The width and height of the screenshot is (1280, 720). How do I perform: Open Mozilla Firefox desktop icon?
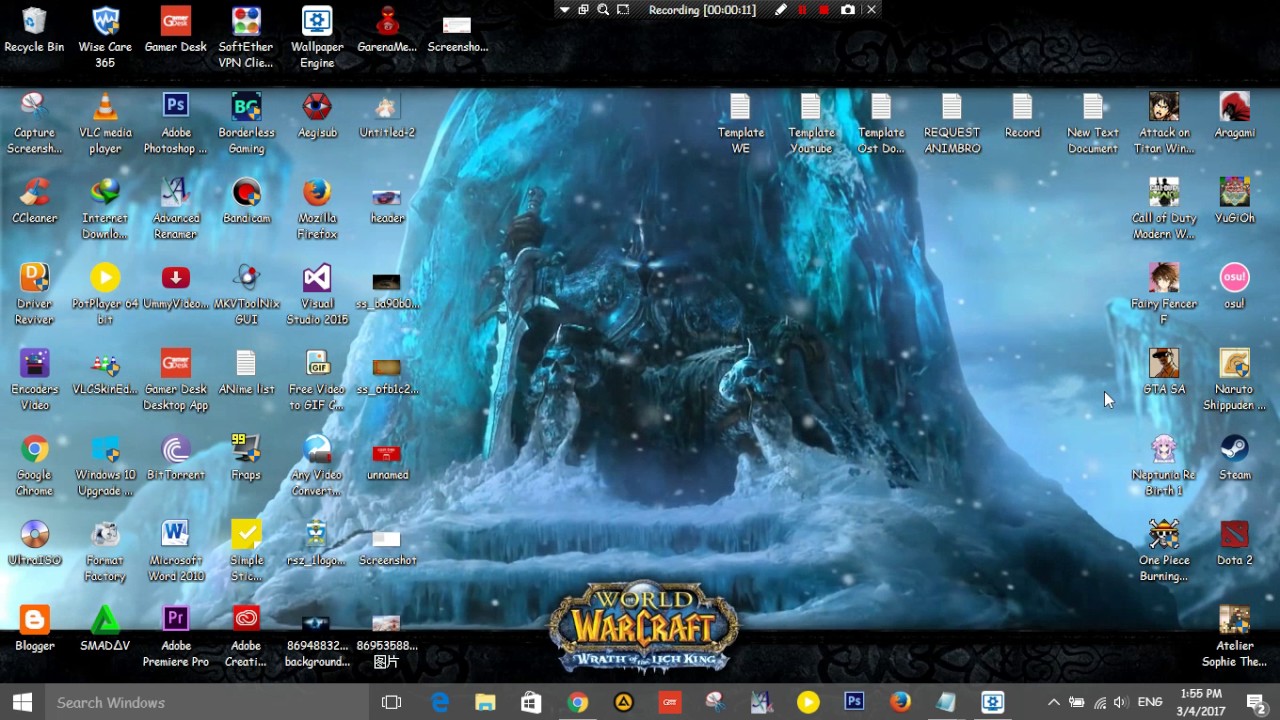[317, 209]
